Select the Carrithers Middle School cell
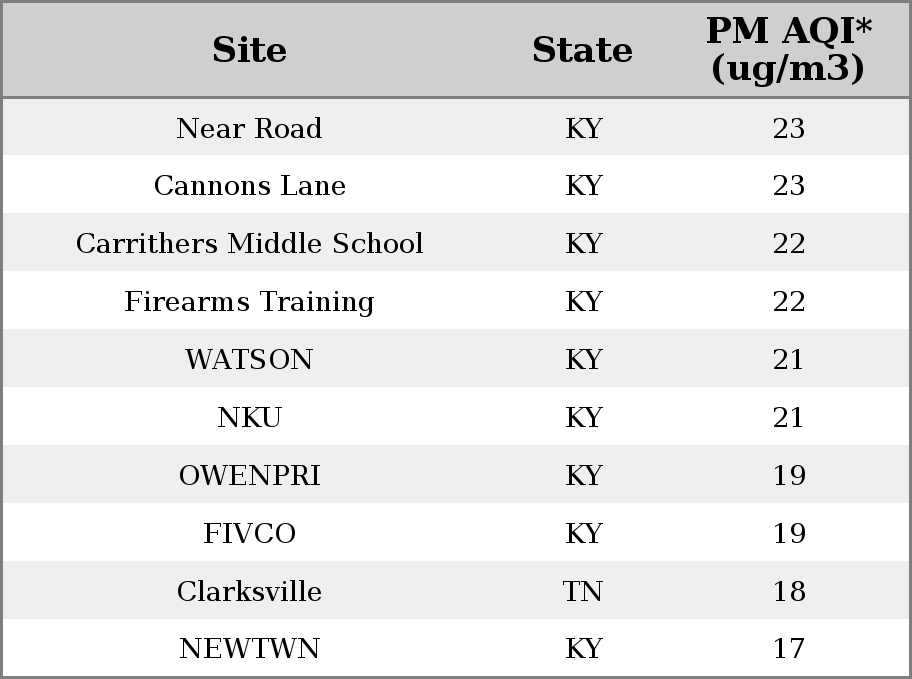The height and width of the screenshot is (679, 912). click(249, 244)
